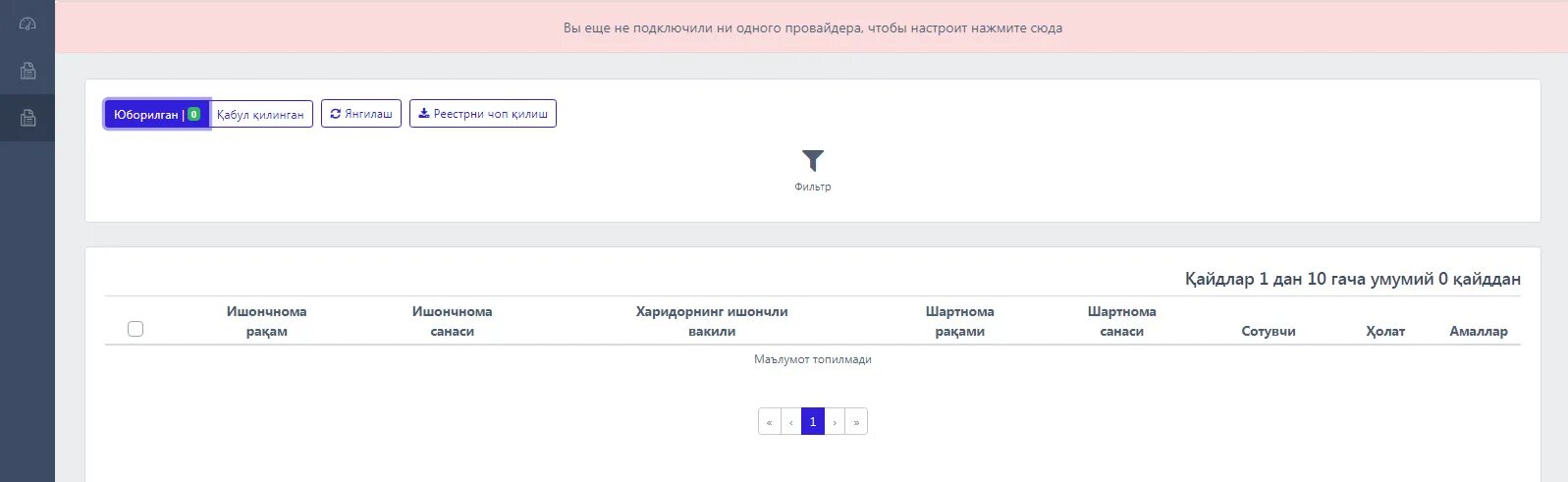Jump to last page with » button
Image resolution: width=1568 pixels, height=482 pixels.
(856, 422)
